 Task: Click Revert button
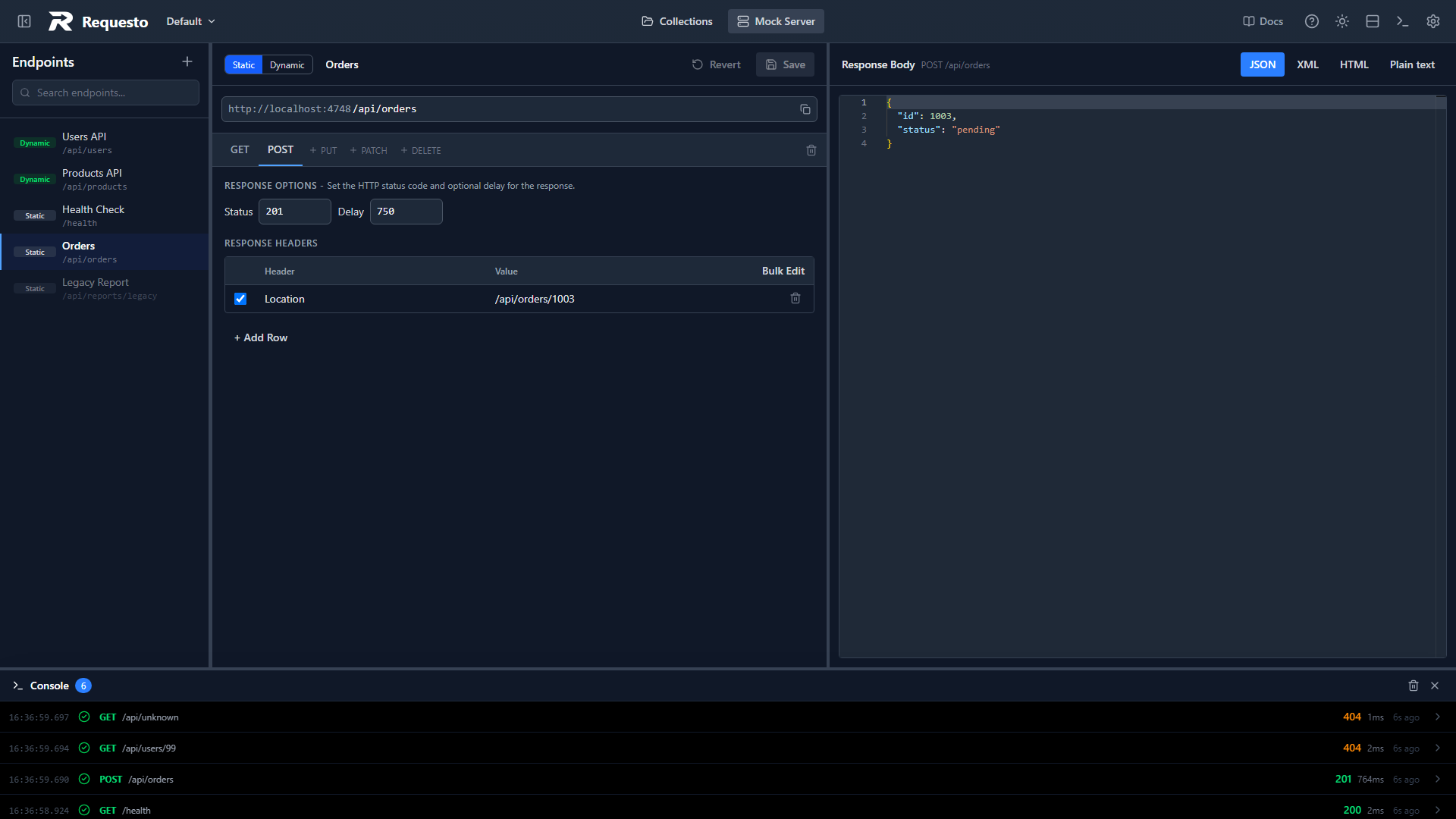pyautogui.click(x=716, y=64)
